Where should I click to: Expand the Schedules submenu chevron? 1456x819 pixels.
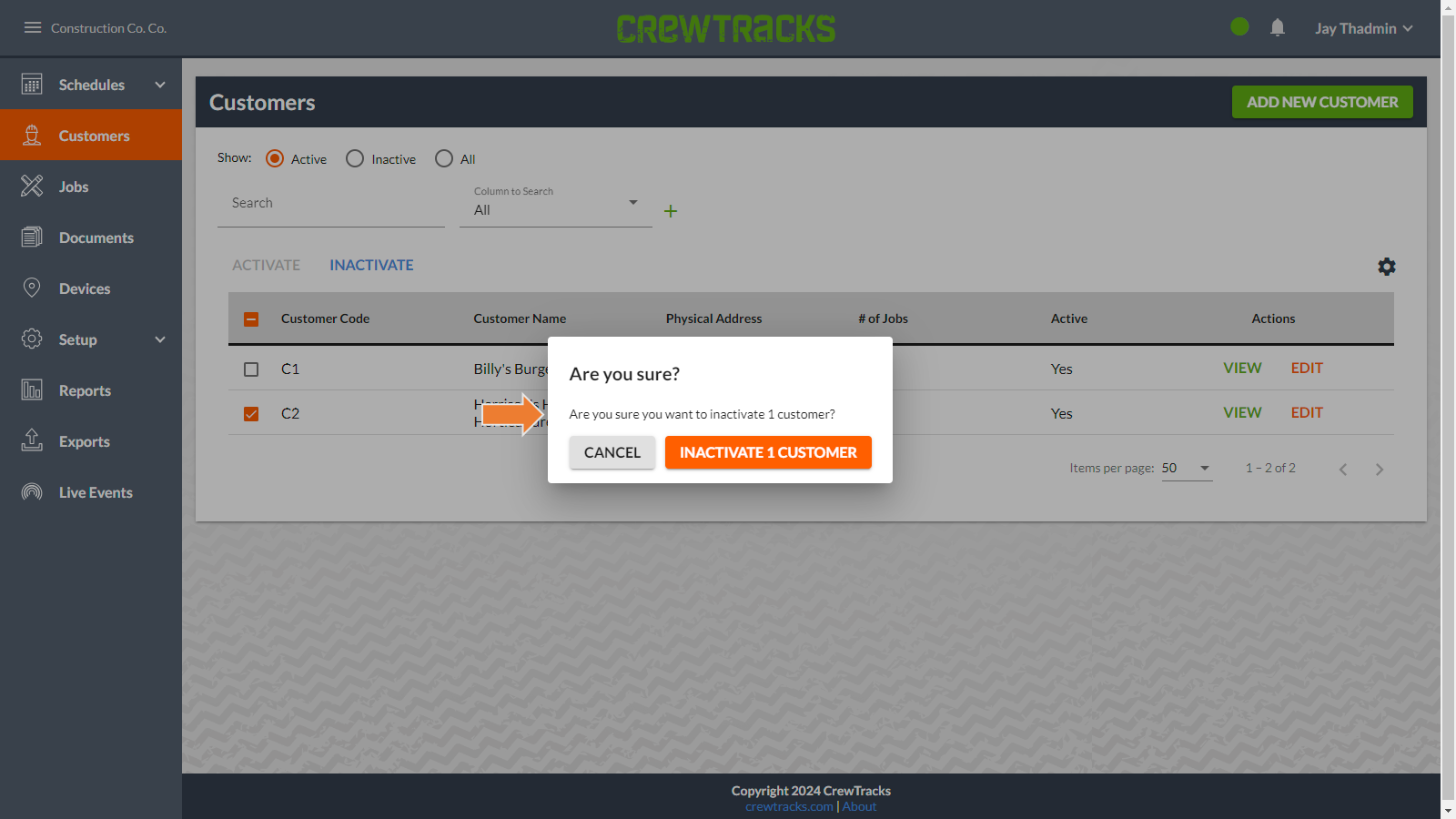160,85
